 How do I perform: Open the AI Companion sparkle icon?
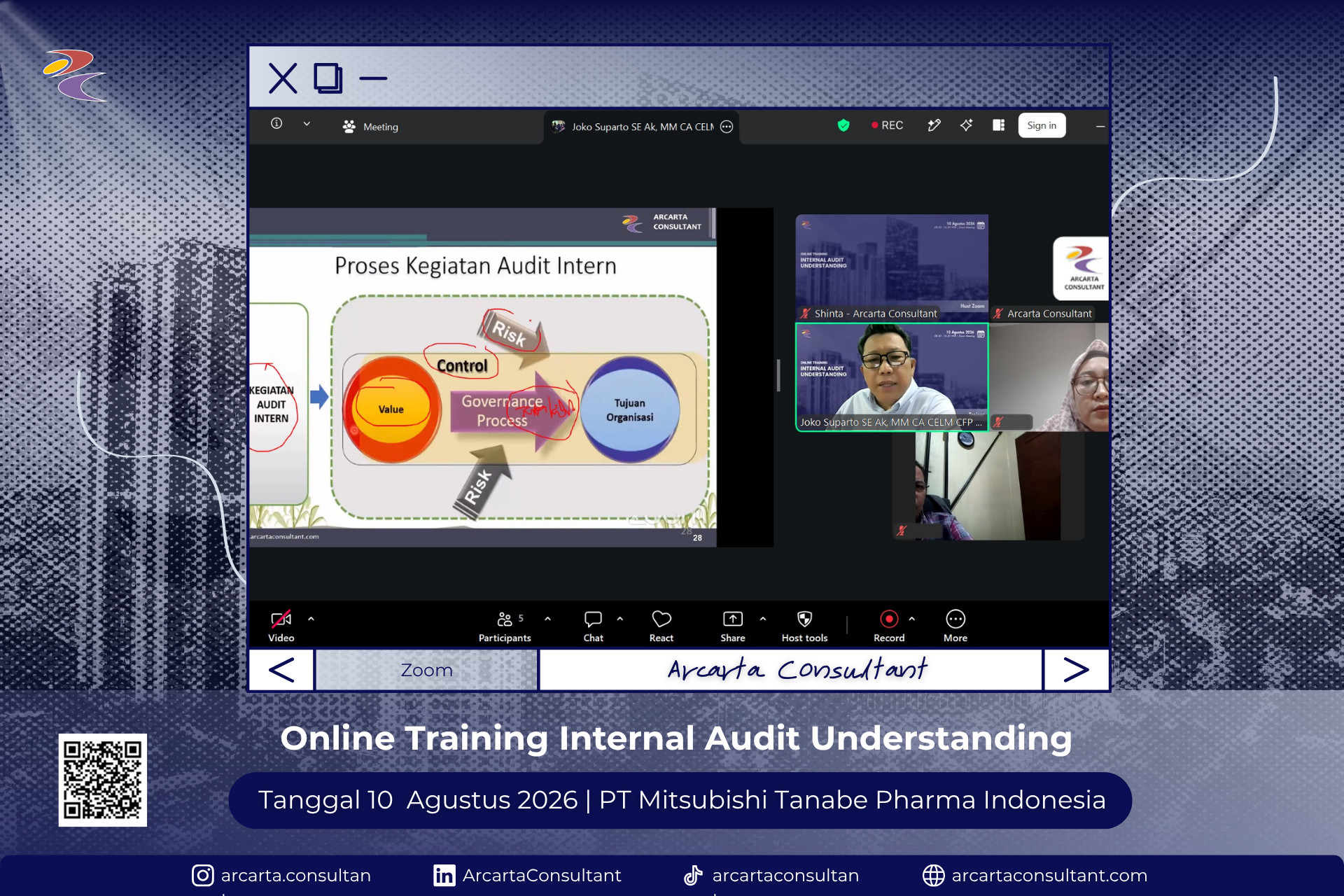coord(967,125)
